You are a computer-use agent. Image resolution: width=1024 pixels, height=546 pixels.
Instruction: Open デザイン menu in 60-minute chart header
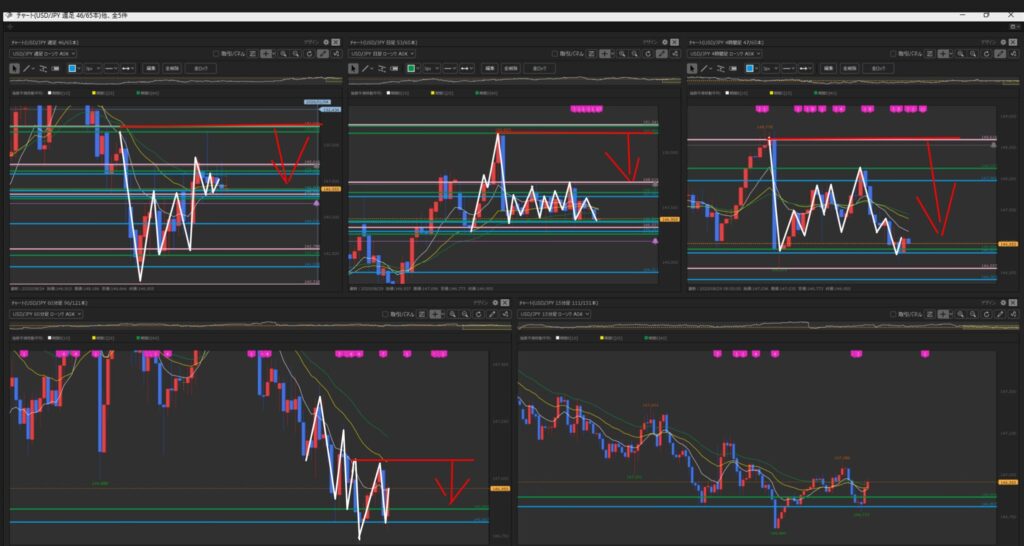tap(481, 303)
